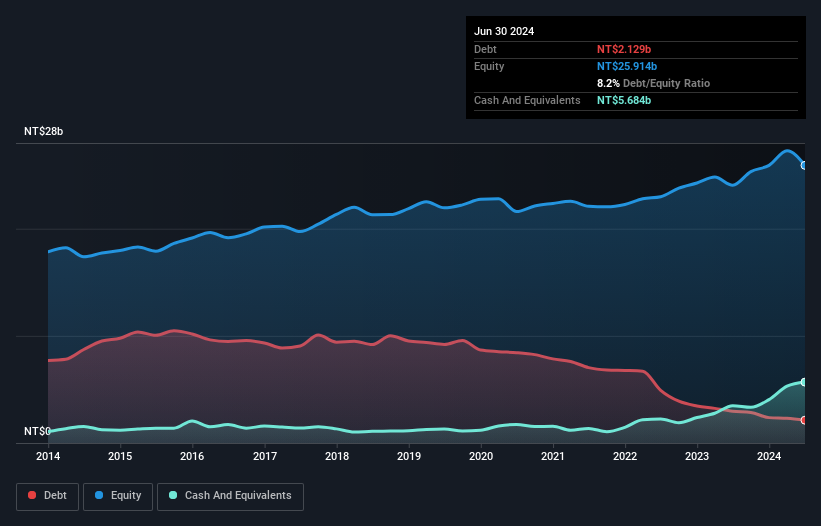Click the 2014 x-axis label
The image size is (821, 526).
48,456
